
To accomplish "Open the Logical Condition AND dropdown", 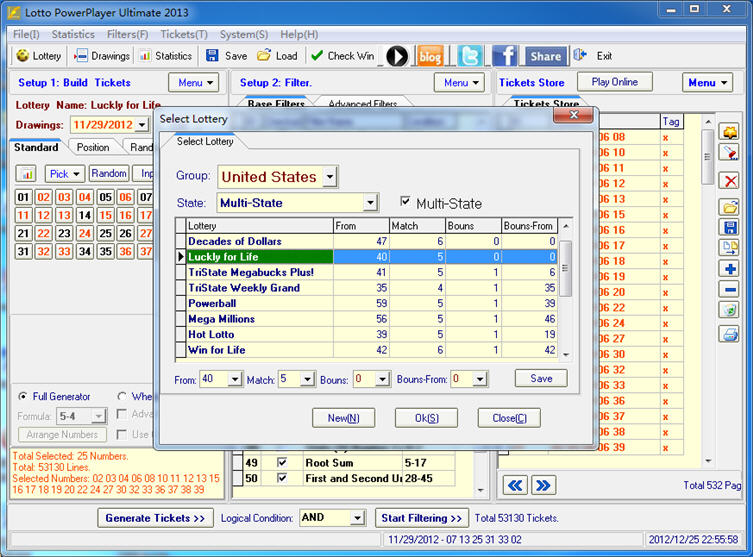I will (357, 518).
